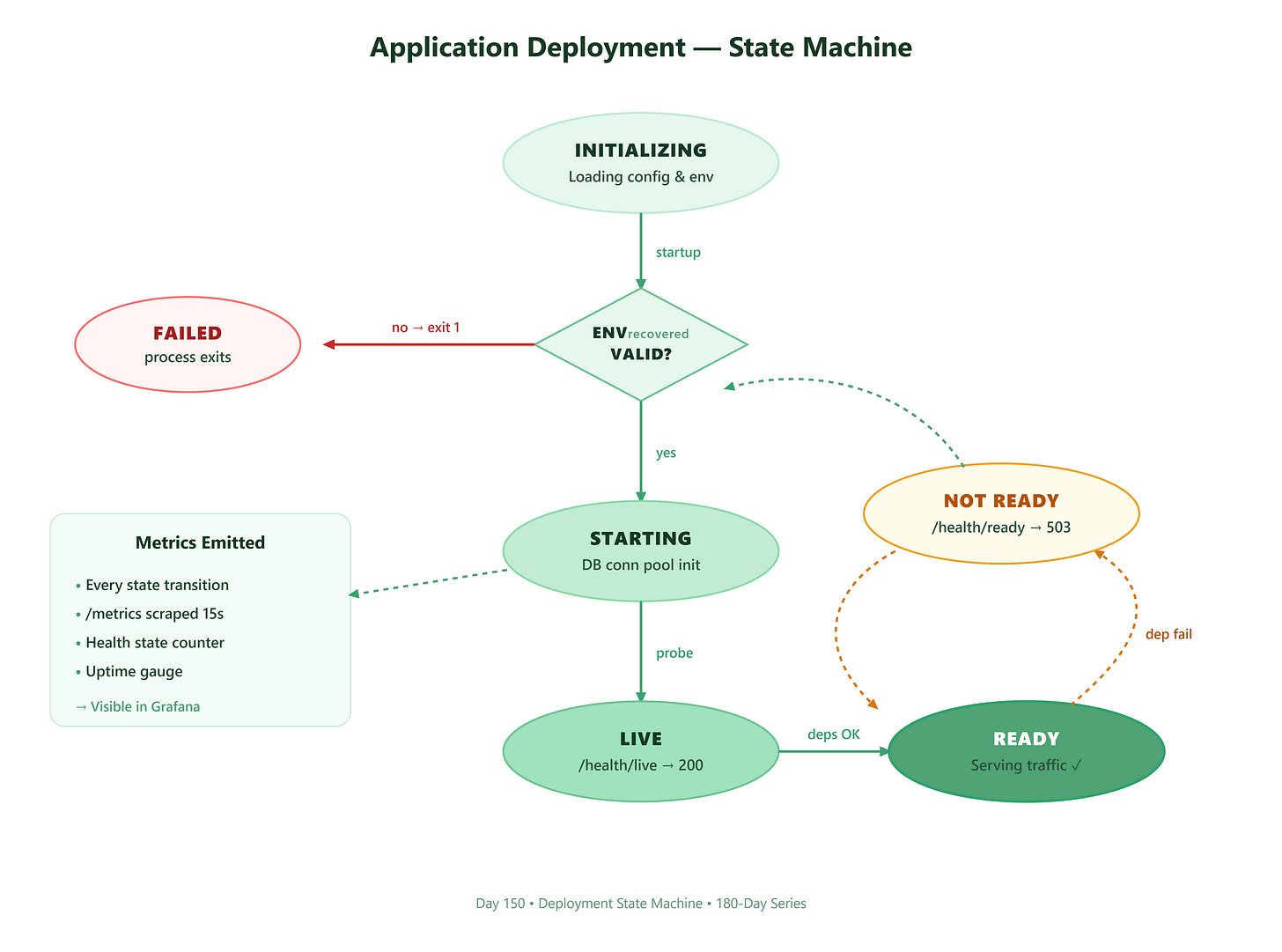Click the small 'recovered' label
Image resolution: width=1282 pixels, height=952 pixels.
pos(659,335)
